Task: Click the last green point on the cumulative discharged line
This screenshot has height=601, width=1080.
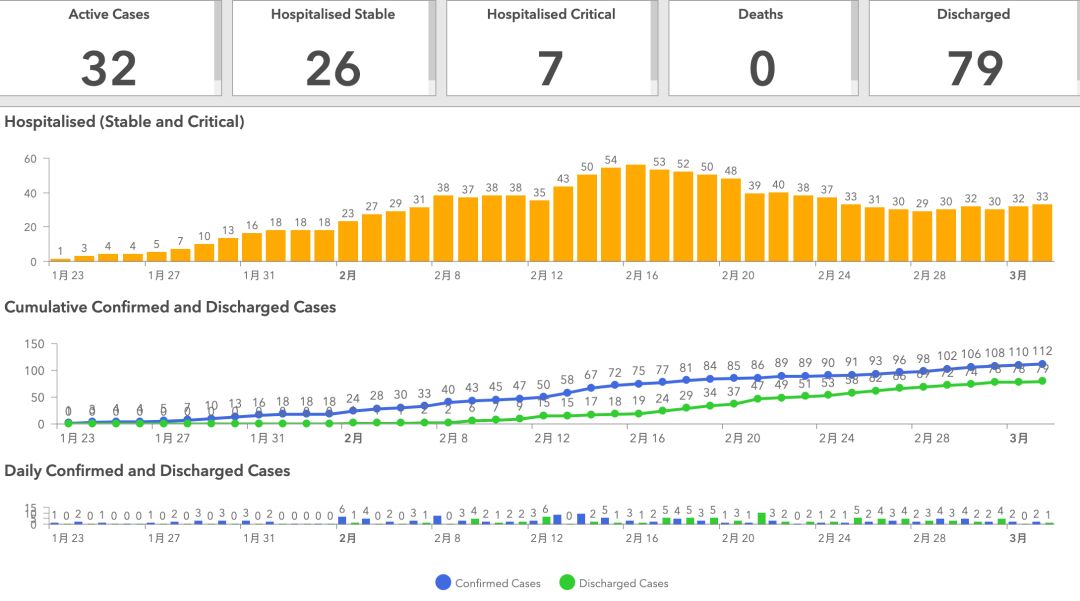Action: (1043, 381)
